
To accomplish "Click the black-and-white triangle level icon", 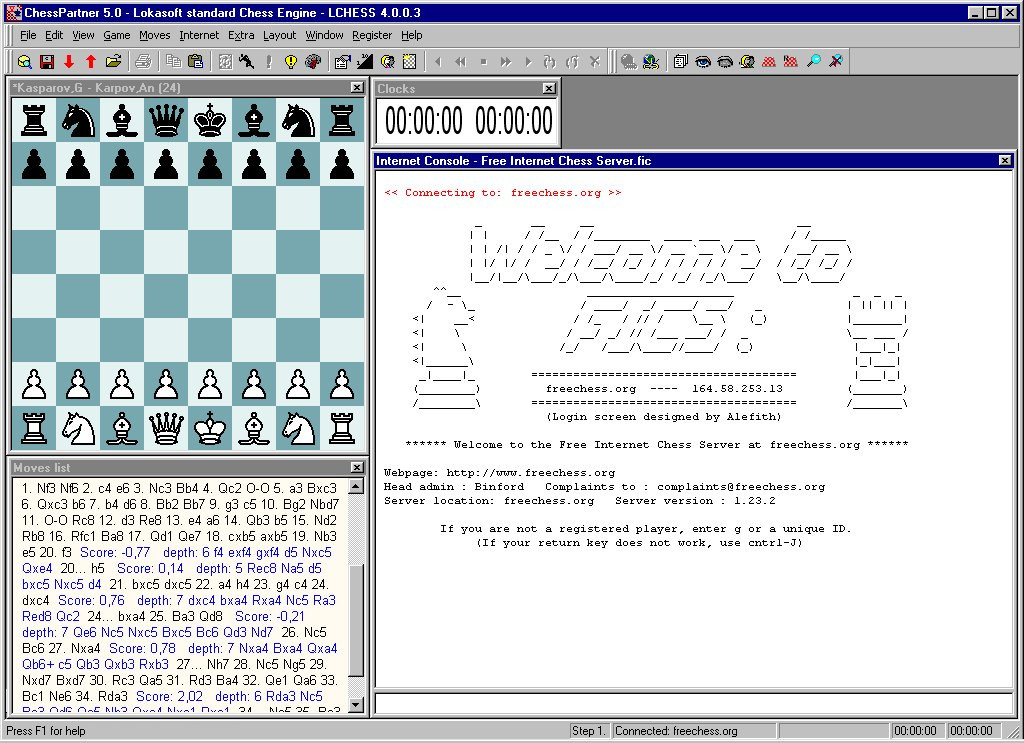I will 364,61.
